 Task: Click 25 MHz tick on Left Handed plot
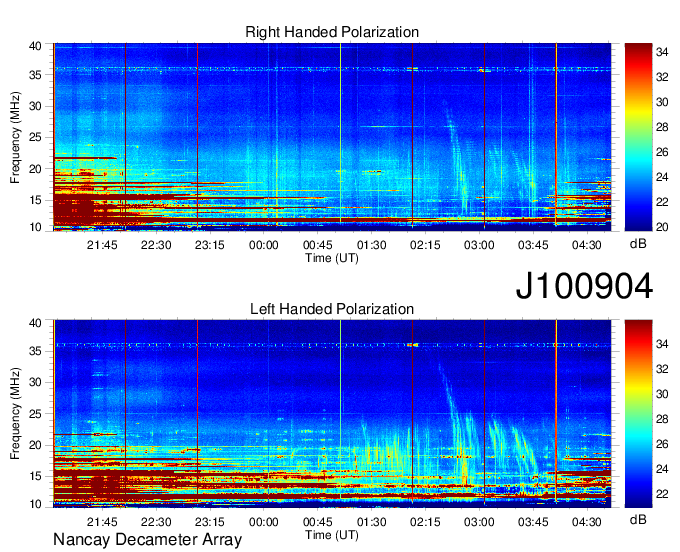35,414
